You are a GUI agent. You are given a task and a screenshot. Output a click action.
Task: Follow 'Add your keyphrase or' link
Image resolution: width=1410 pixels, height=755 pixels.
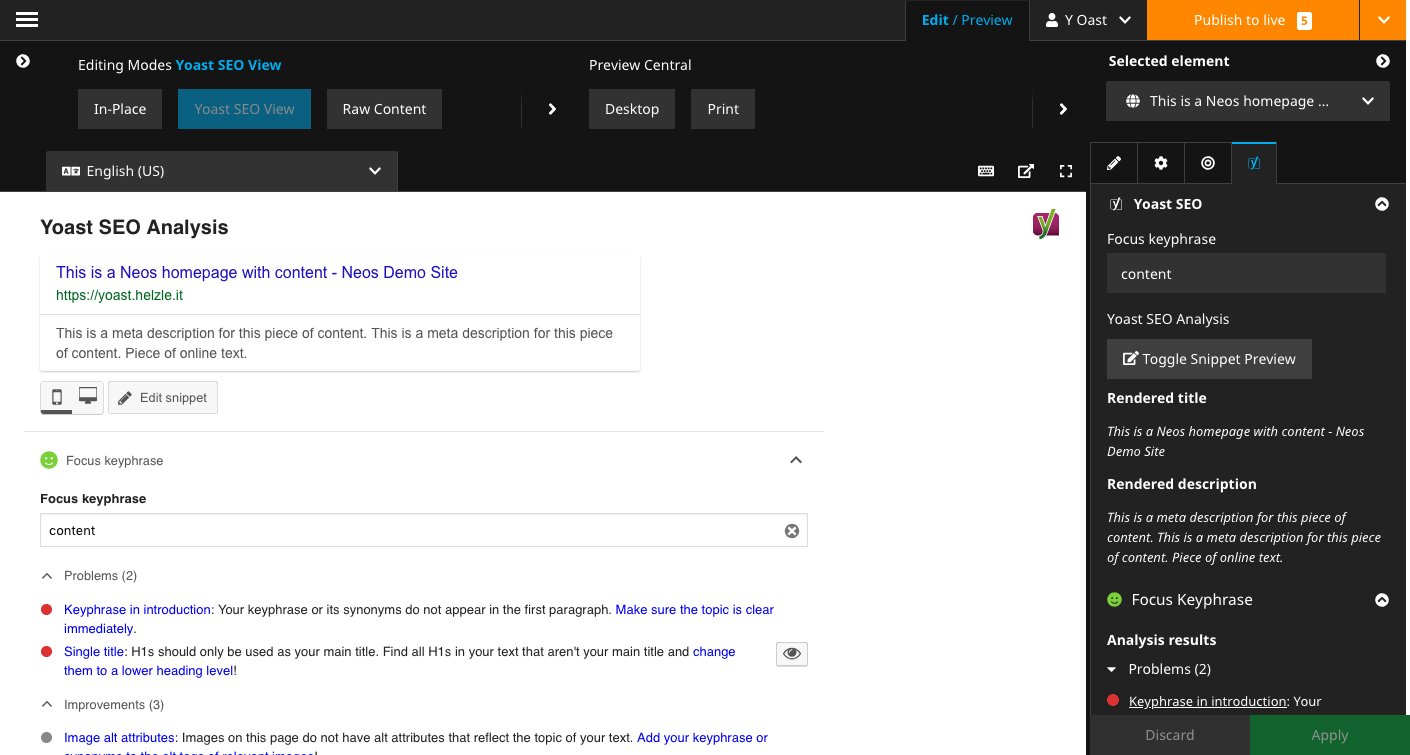(x=702, y=738)
